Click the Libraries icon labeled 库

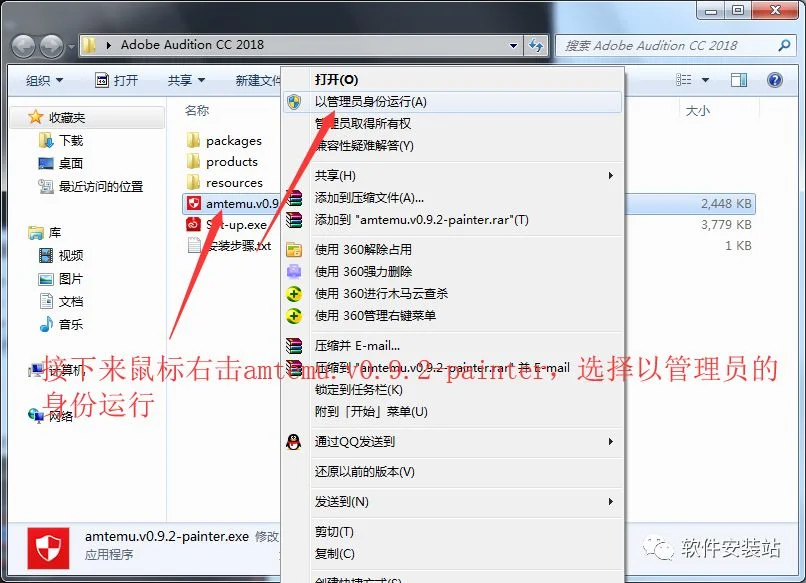(x=36, y=233)
